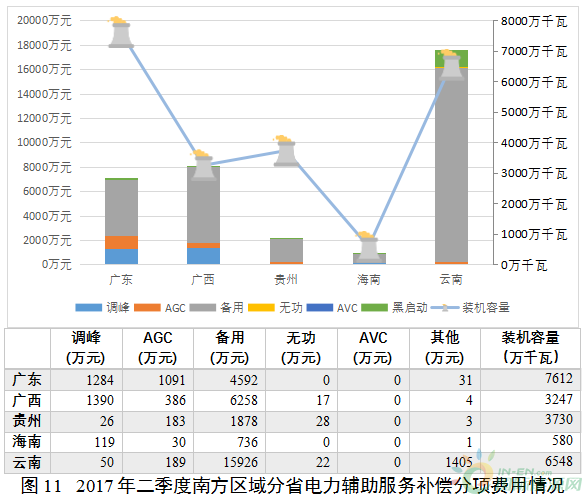Click the blue 调峰 legend swatch
Image resolution: width=587 pixels, height=499 pixels.
tap(89, 308)
